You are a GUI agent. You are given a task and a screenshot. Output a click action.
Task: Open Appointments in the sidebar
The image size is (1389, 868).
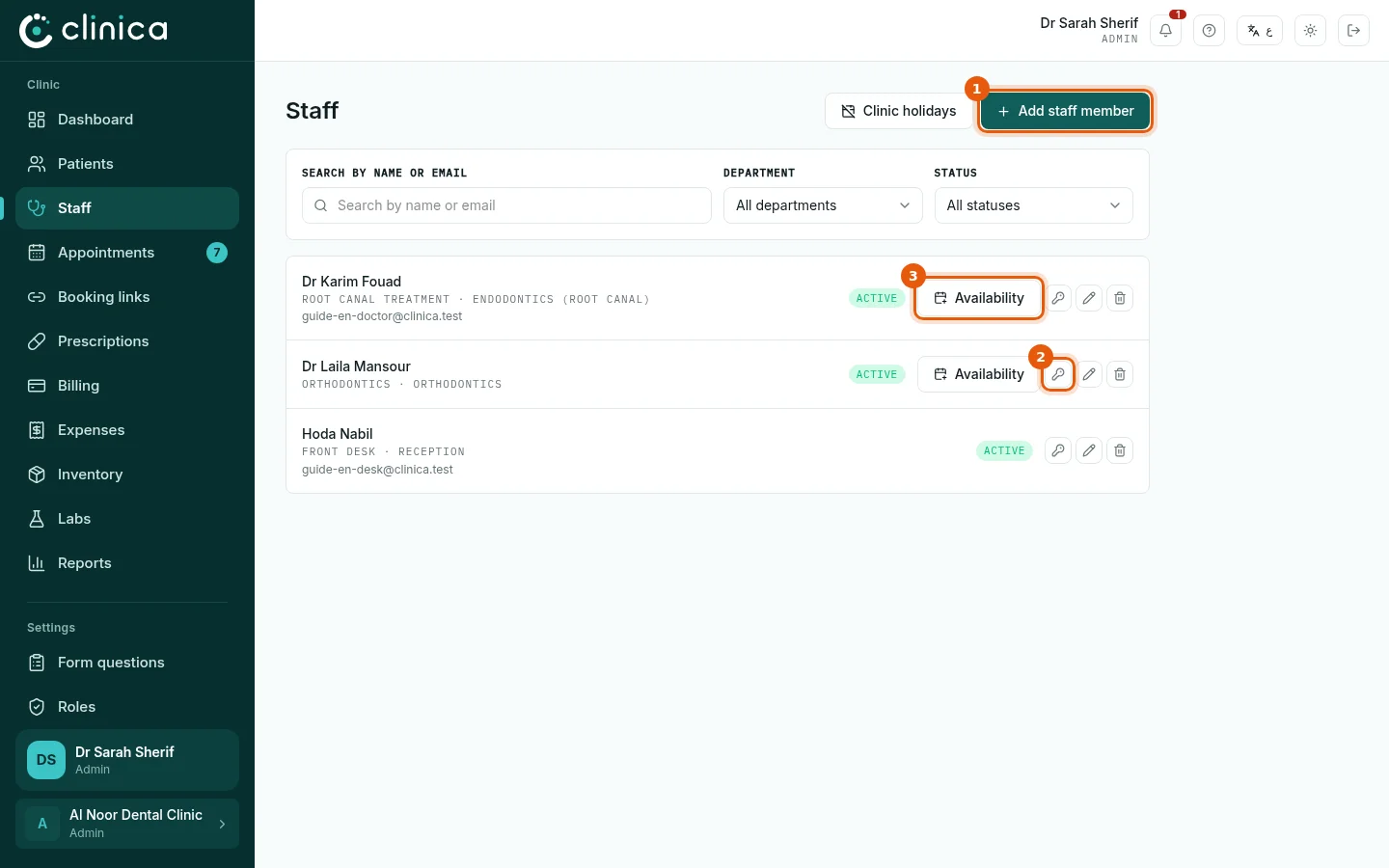point(127,253)
